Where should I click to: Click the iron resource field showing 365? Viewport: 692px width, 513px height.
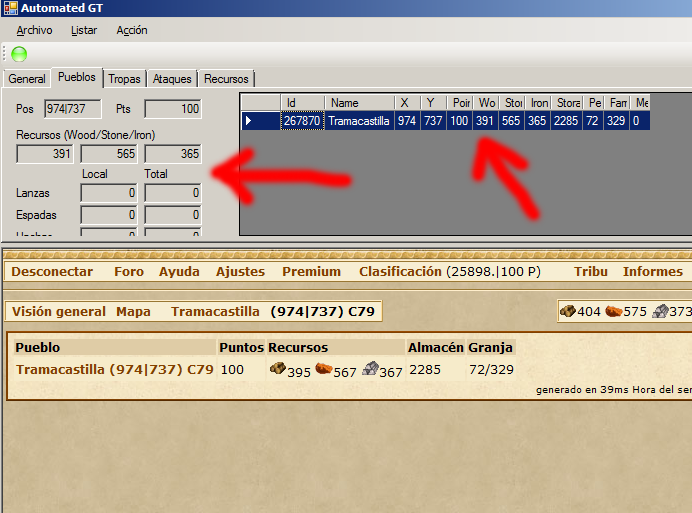tap(173, 154)
